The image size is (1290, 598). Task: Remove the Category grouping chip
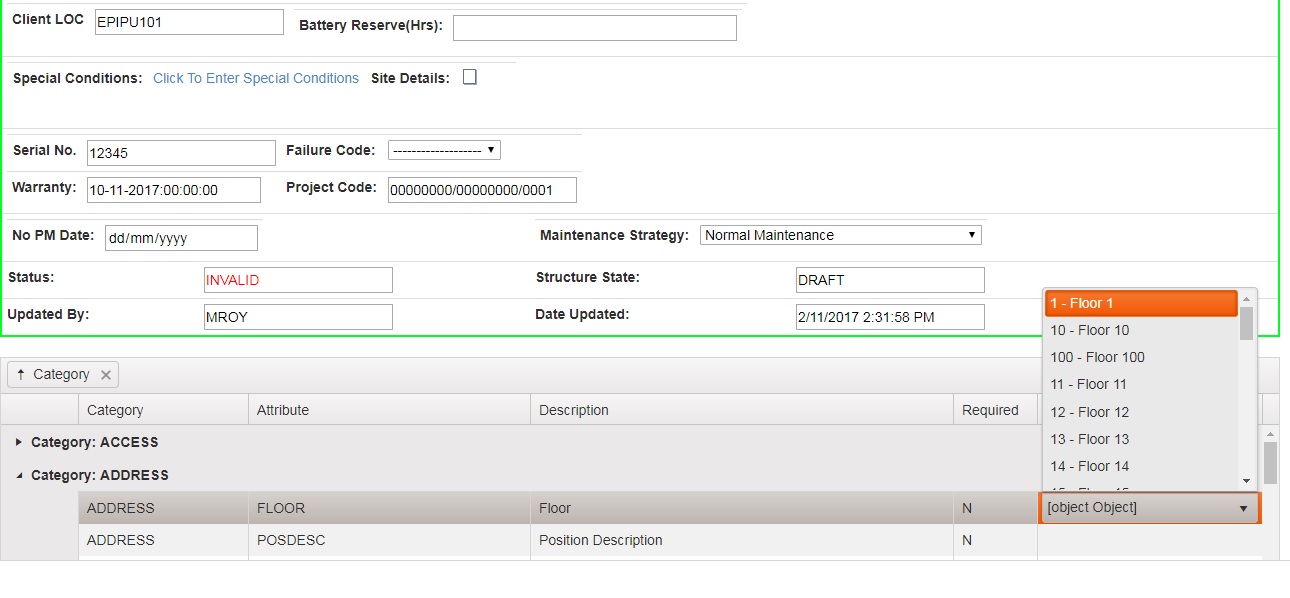(x=106, y=375)
